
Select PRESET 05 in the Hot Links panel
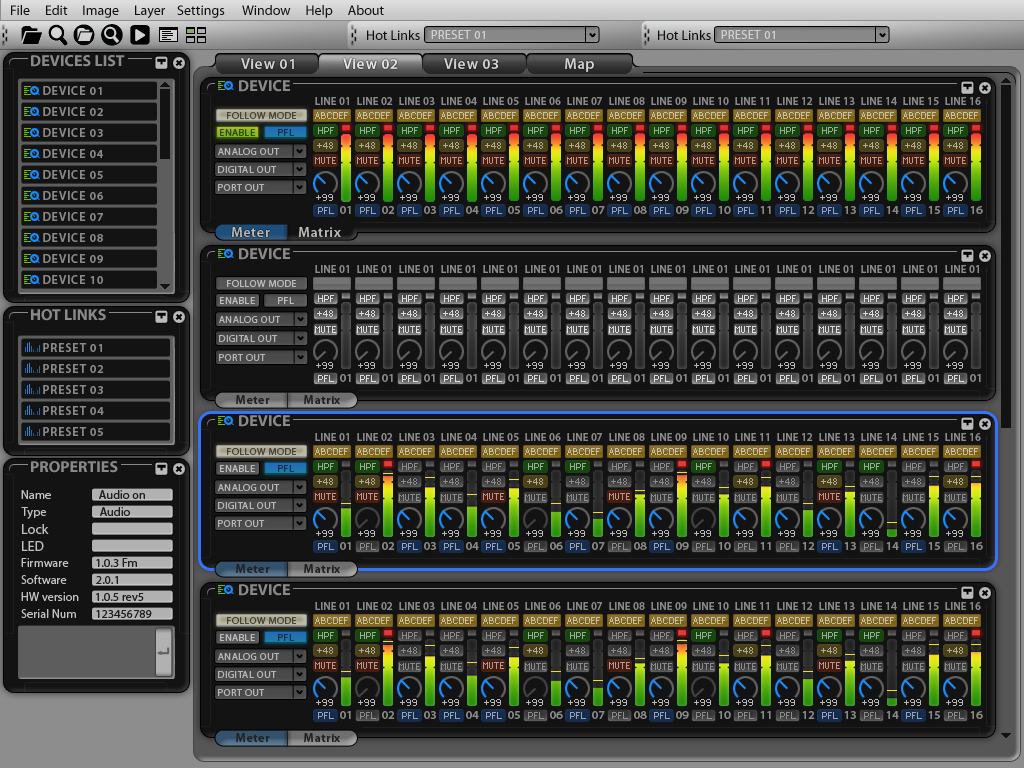[95, 432]
